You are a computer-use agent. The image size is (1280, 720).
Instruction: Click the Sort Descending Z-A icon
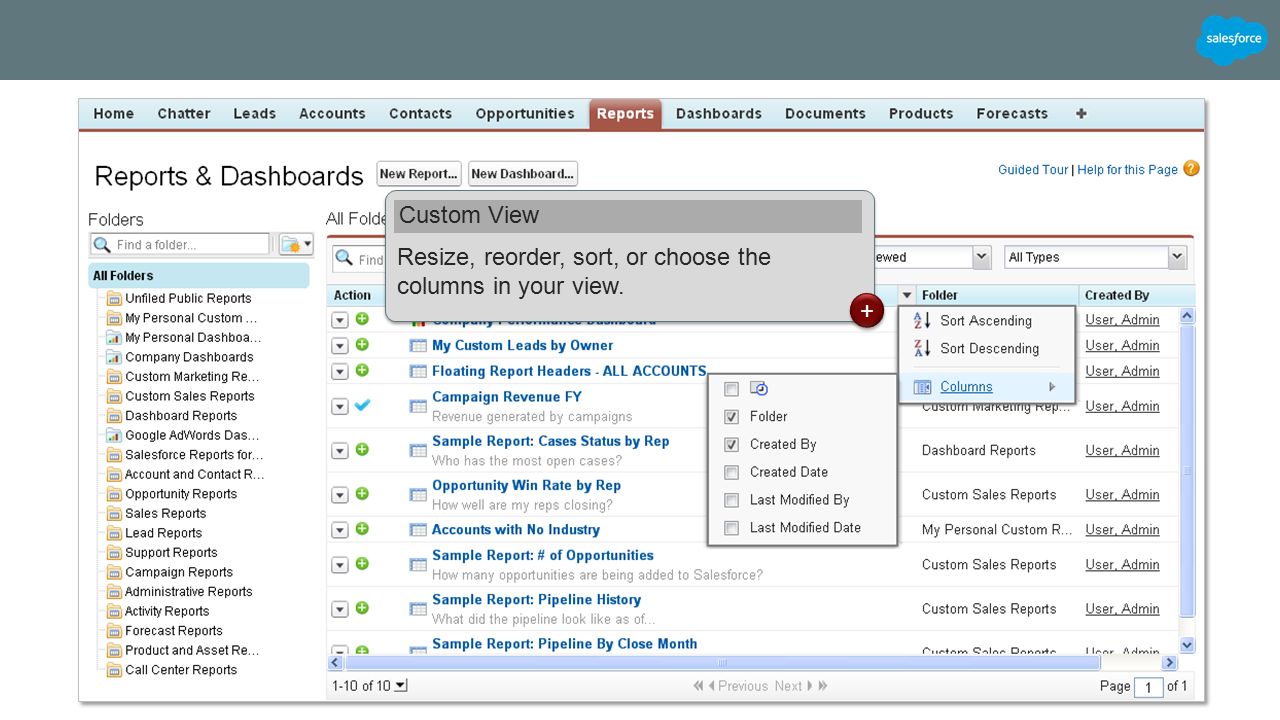922,348
